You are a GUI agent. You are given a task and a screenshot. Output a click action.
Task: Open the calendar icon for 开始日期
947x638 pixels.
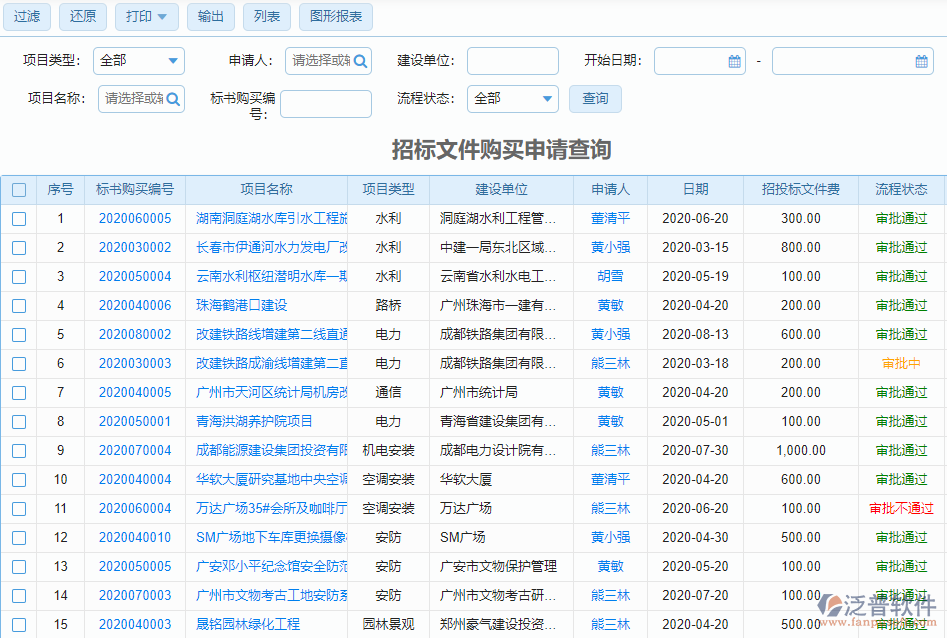[733, 61]
